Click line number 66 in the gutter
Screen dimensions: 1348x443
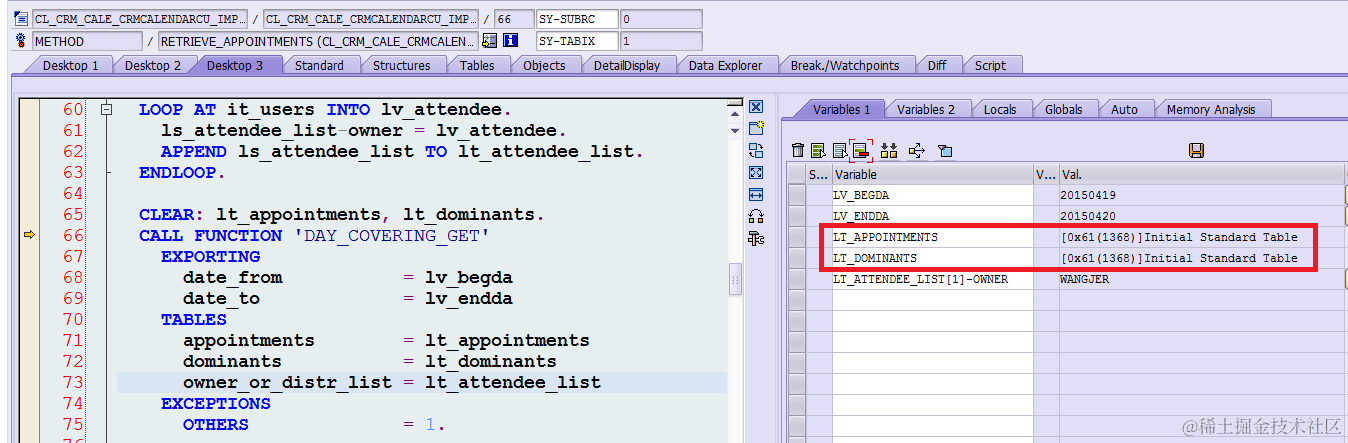(x=73, y=235)
